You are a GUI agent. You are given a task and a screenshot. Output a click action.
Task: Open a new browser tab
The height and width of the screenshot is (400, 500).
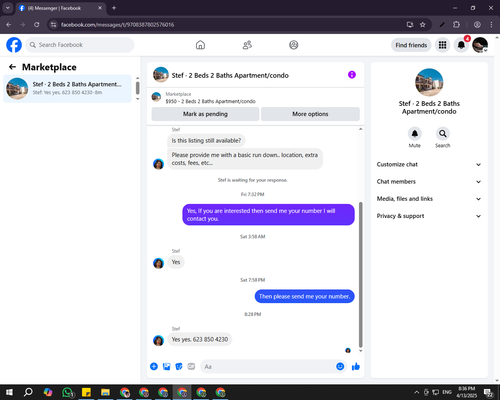114,8
